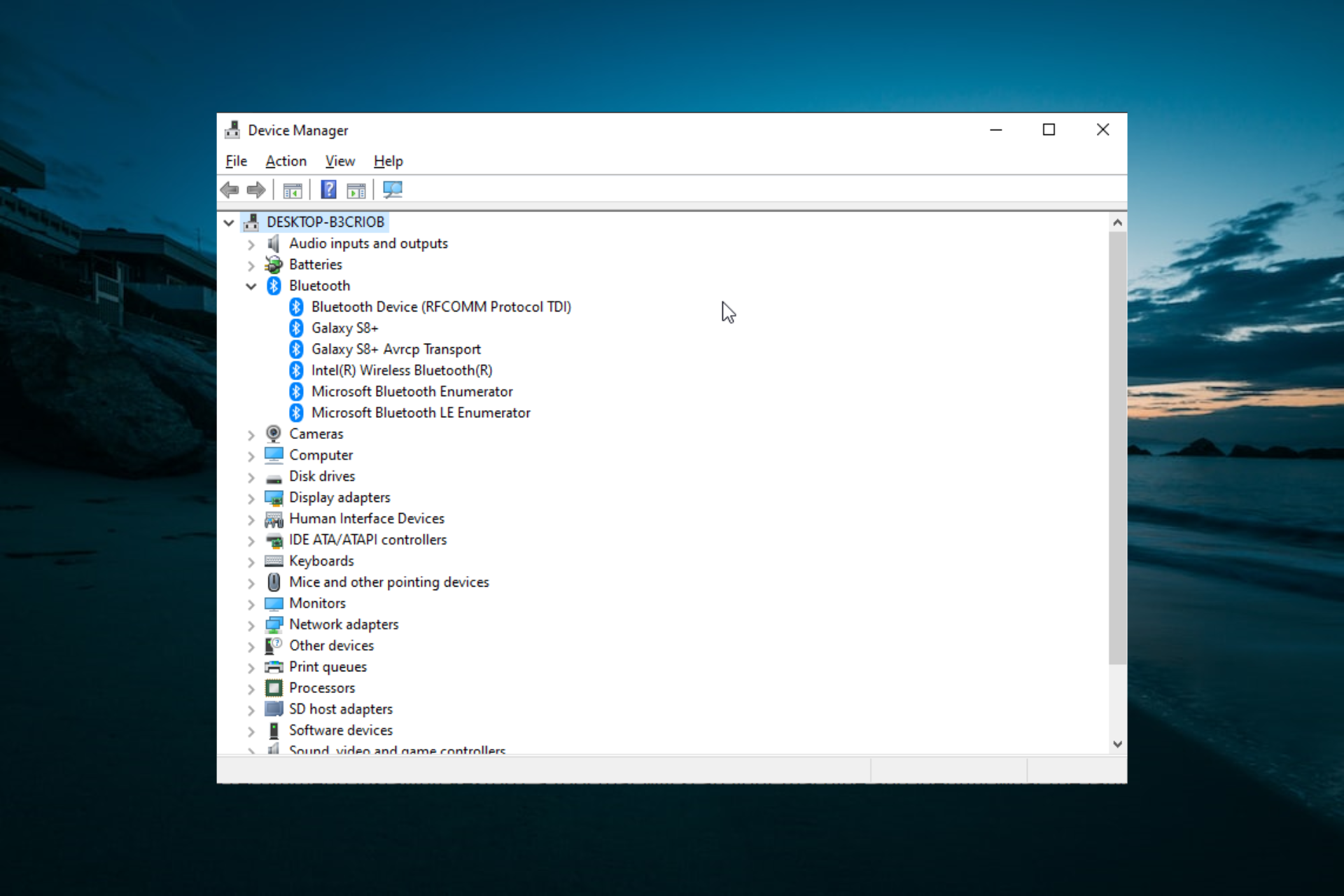Screen dimensions: 1344x896
Task: Select Intel(R) Wireless Bluetooth(R) device
Action: 401,370
